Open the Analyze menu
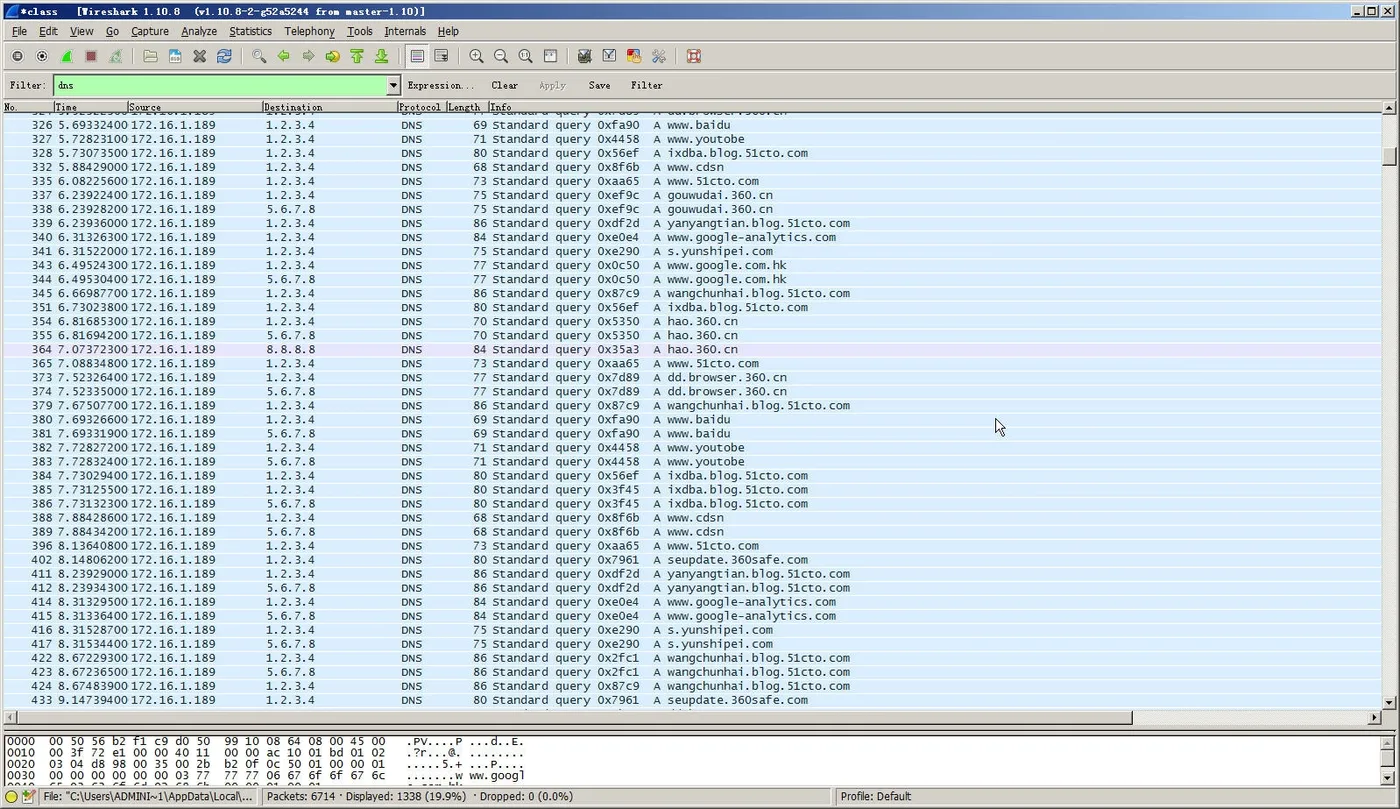The width and height of the screenshot is (1400, 809). [x=199, y=31]
